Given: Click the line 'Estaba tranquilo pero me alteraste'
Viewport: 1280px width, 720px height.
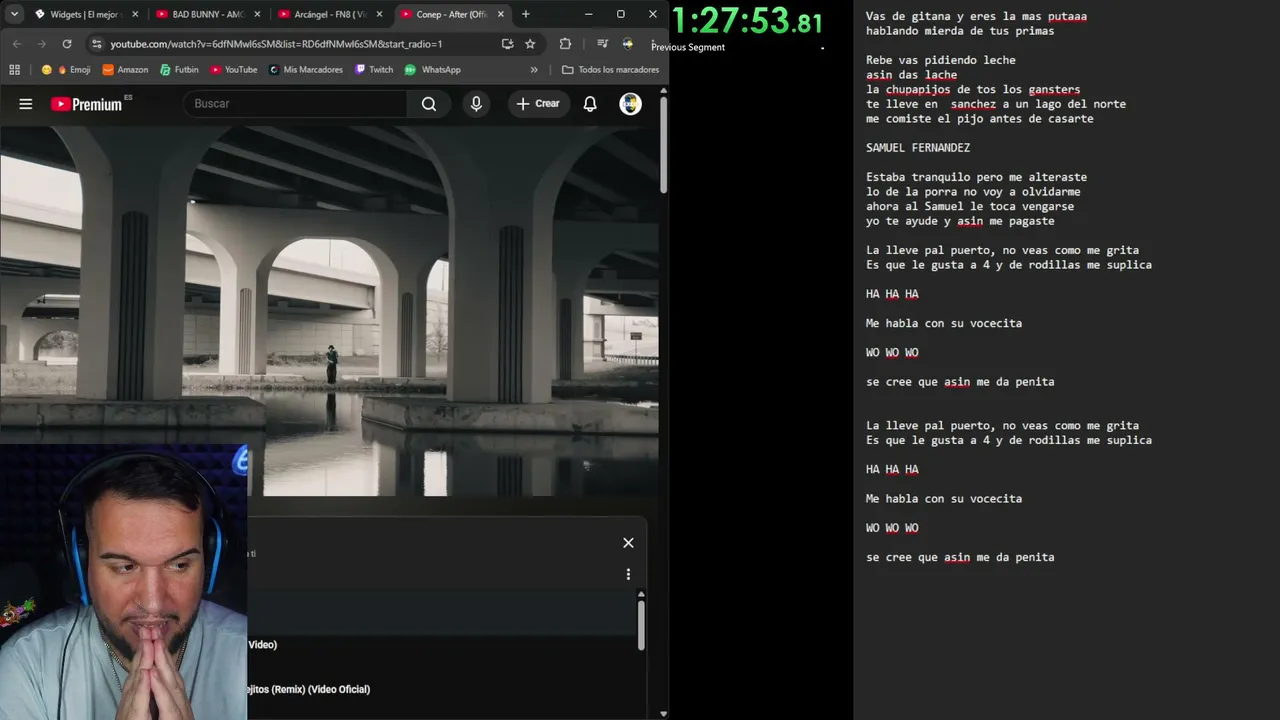Looking at the screenshot, I should [976, 177].
